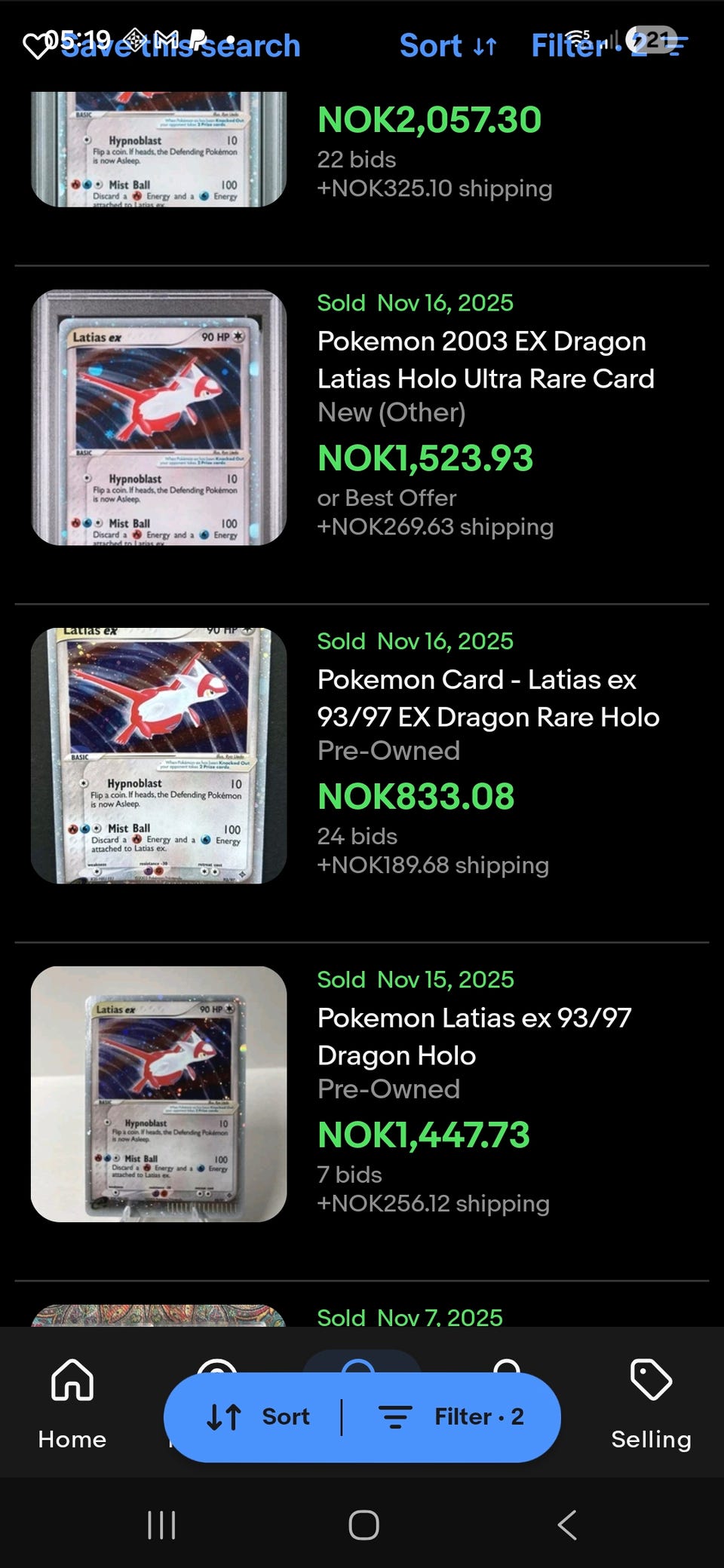
Task: Tap the heart icon to save search
Action: click(x=36, y=46)
